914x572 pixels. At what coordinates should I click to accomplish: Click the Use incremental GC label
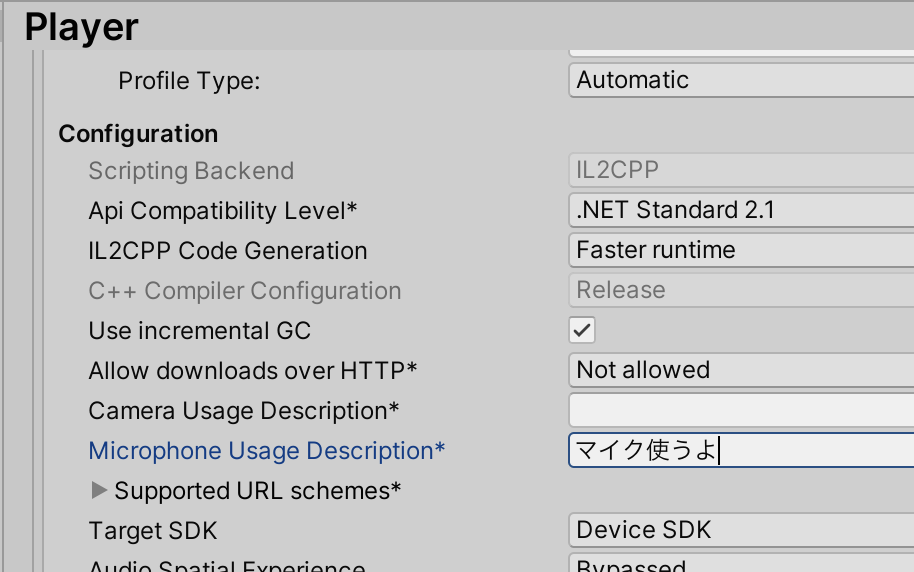[x=199, y=331]
